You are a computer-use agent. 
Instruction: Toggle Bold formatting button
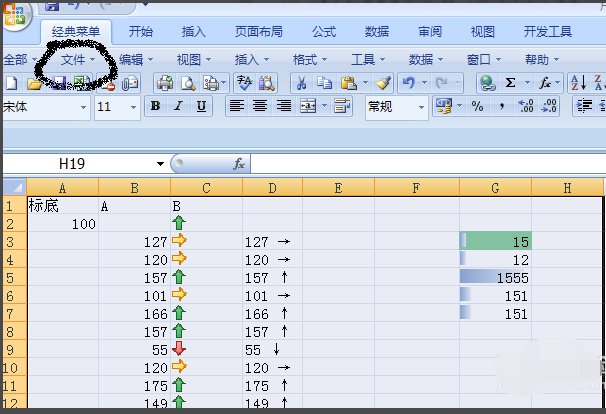click(x=155, y=106)
